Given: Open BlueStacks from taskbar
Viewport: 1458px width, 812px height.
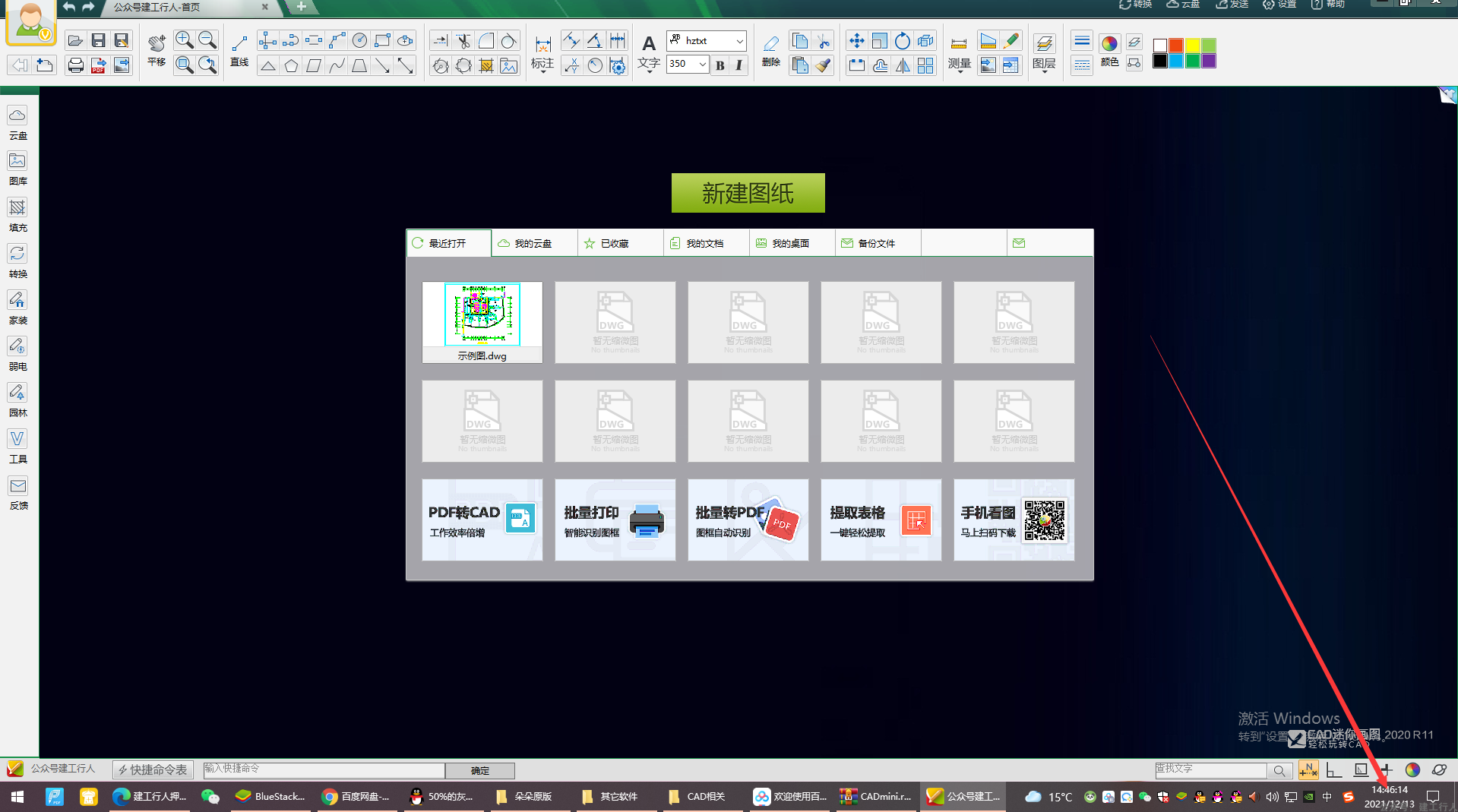Looking at the screenshot, I should (270, 796).
